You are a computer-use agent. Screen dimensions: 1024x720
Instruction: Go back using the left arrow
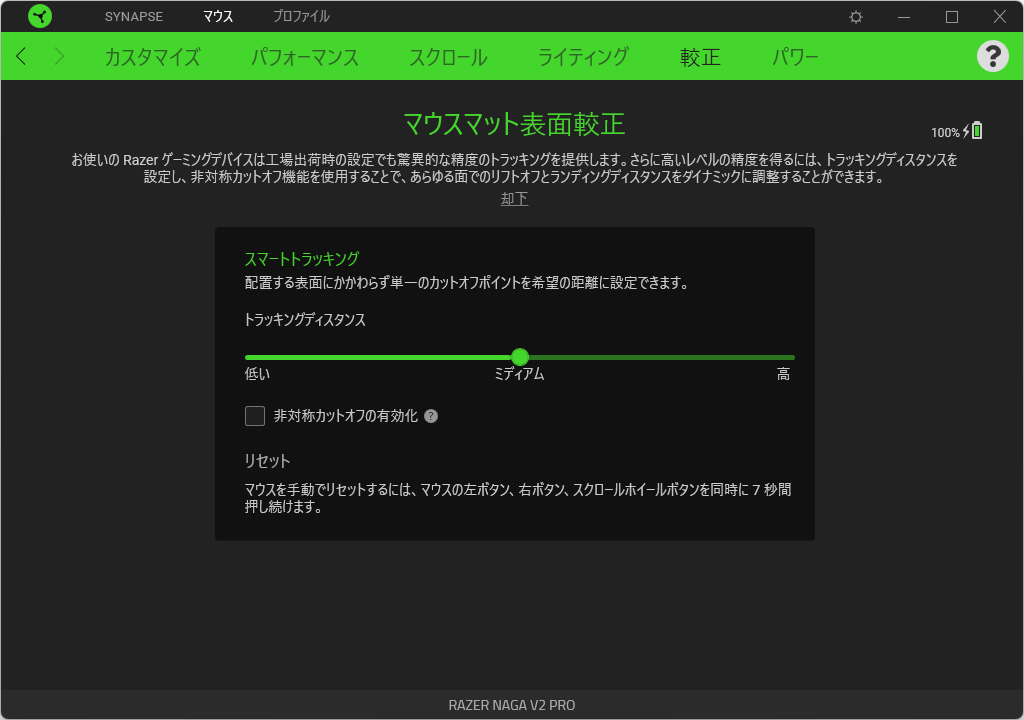click(x=22, y=56)
